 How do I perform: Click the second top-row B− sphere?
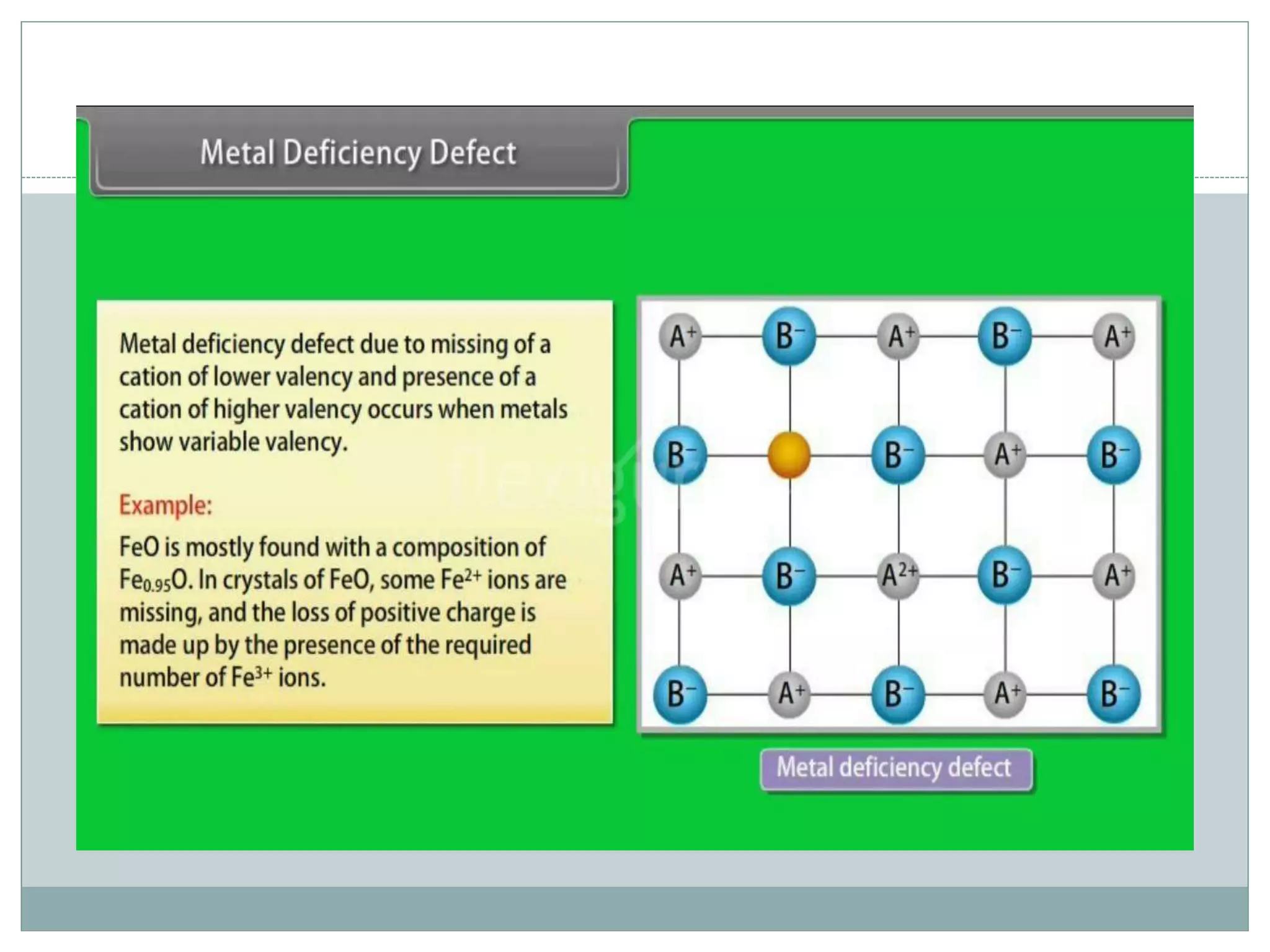1005,337
